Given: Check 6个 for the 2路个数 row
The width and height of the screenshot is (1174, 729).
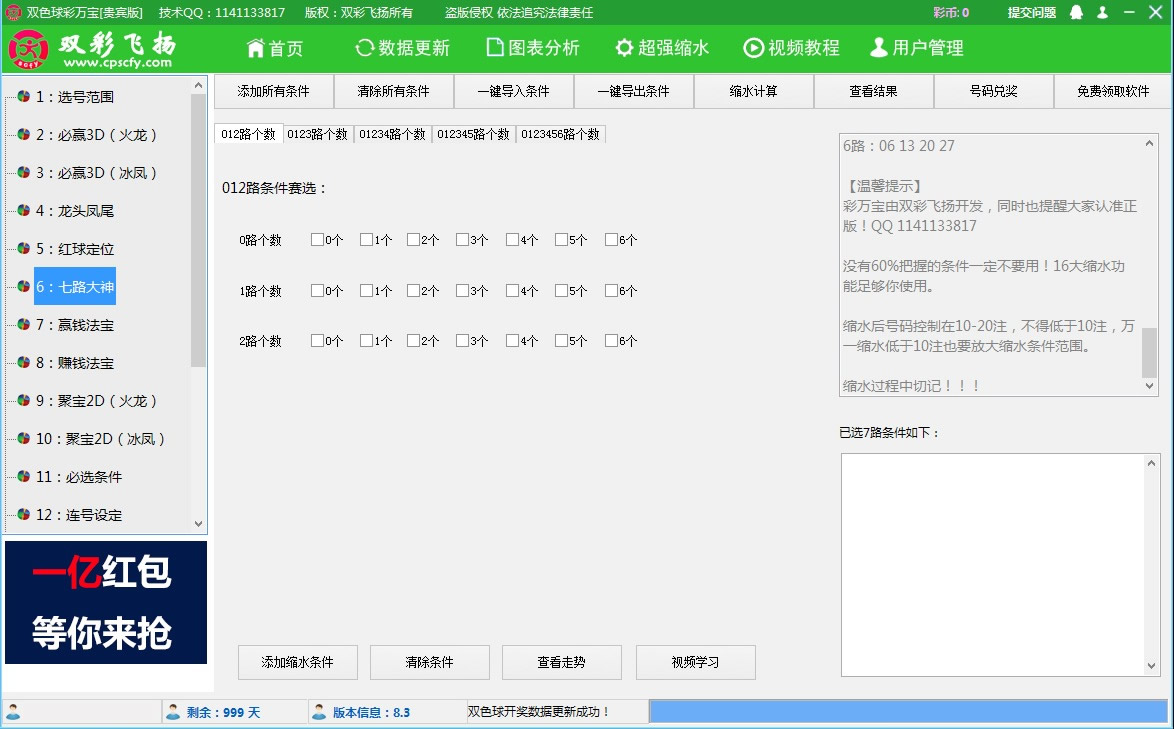Looking at the screenshot, I should click(609, 340).
